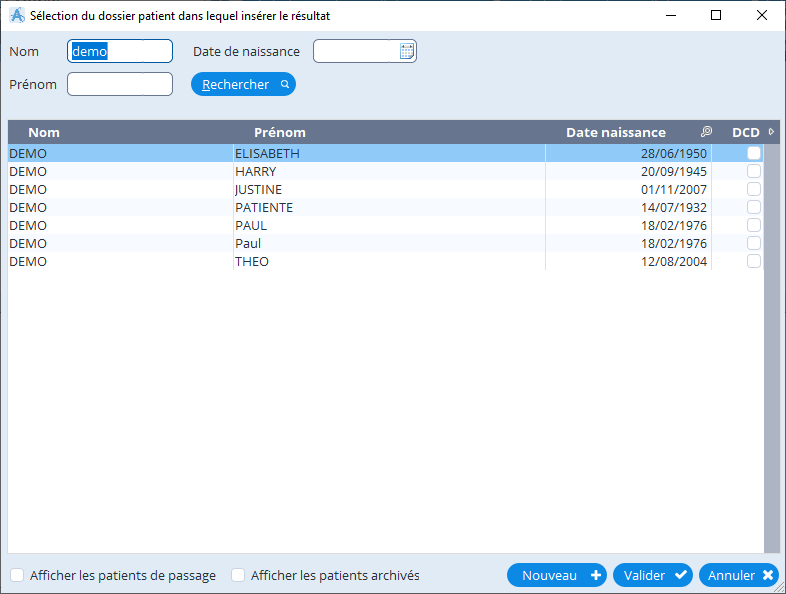Click the application logo in title bar
This screenshot has height=594, width=786.
pos(16,16)
